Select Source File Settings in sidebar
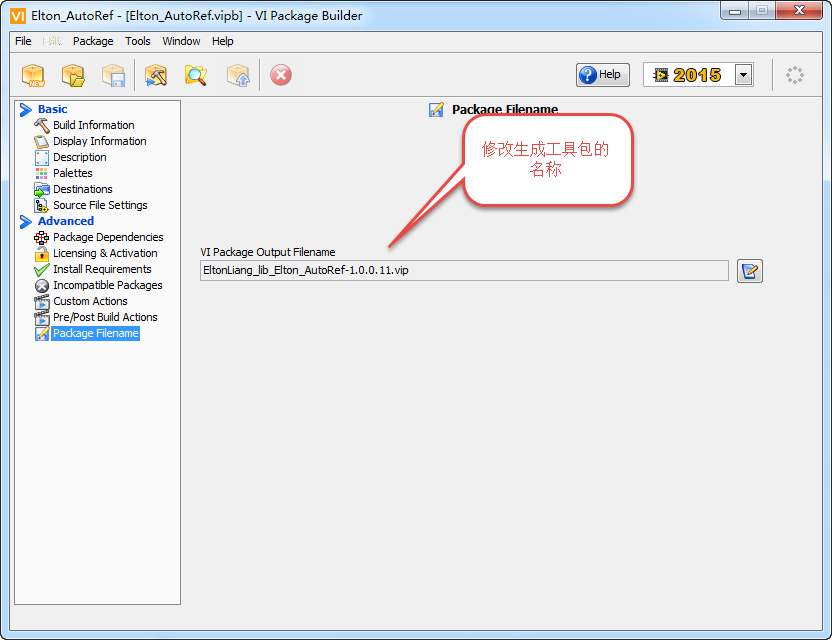Screen dimensions: 832x640 coord(100,205)
